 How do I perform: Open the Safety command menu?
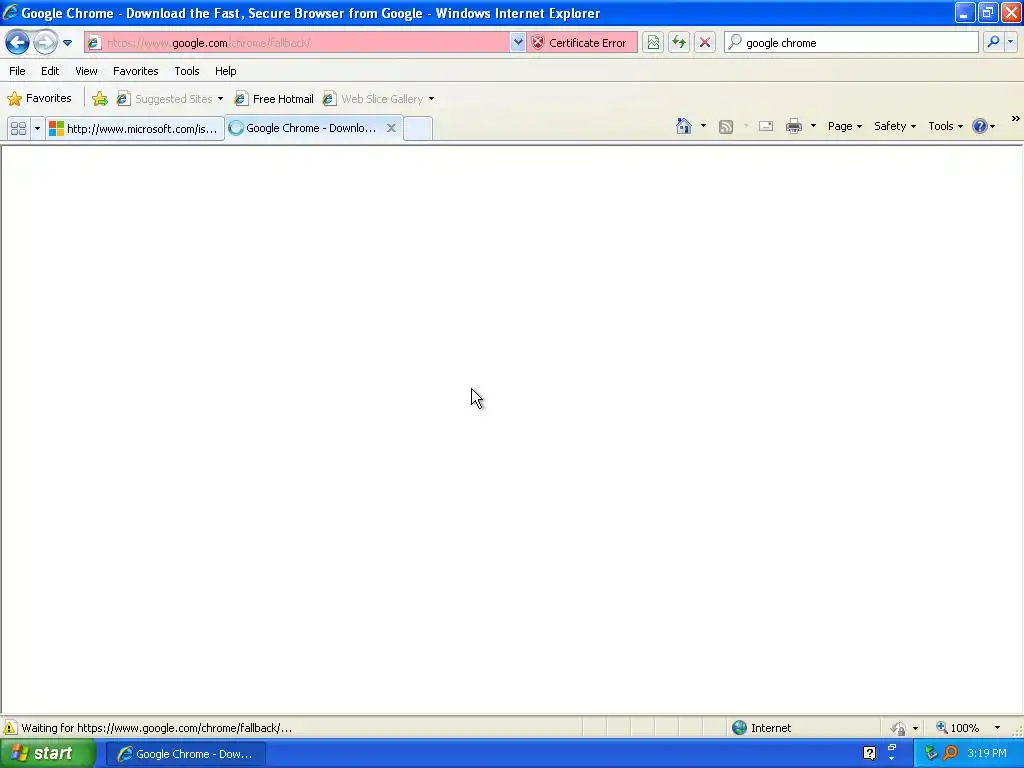coord(894,126)
